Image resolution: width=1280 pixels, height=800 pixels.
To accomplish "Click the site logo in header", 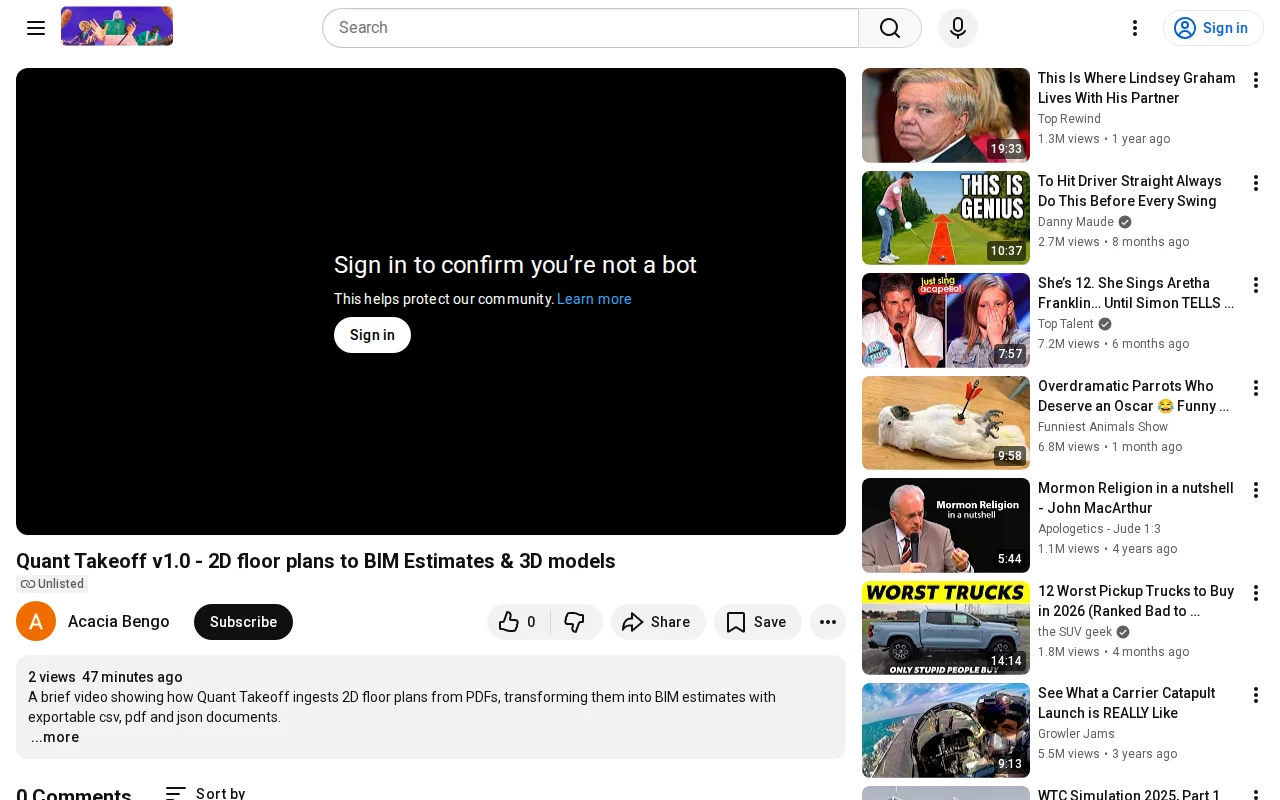I will click(117, 26).
